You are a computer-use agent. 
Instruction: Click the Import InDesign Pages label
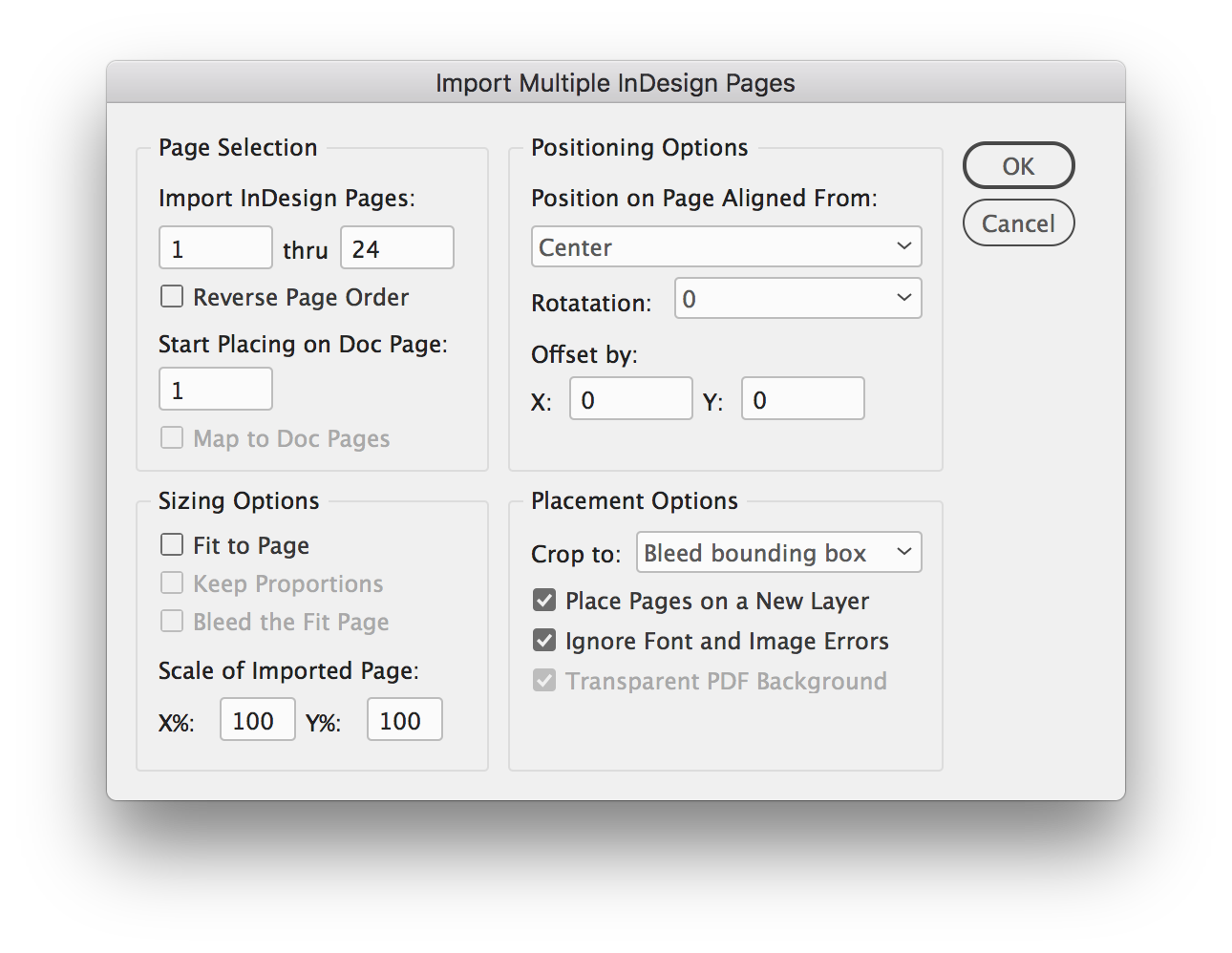point(287,198)
